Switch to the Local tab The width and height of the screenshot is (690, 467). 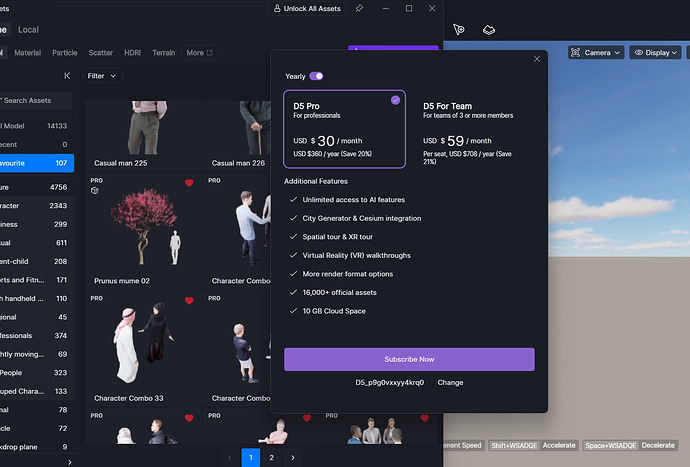[28, 29]
